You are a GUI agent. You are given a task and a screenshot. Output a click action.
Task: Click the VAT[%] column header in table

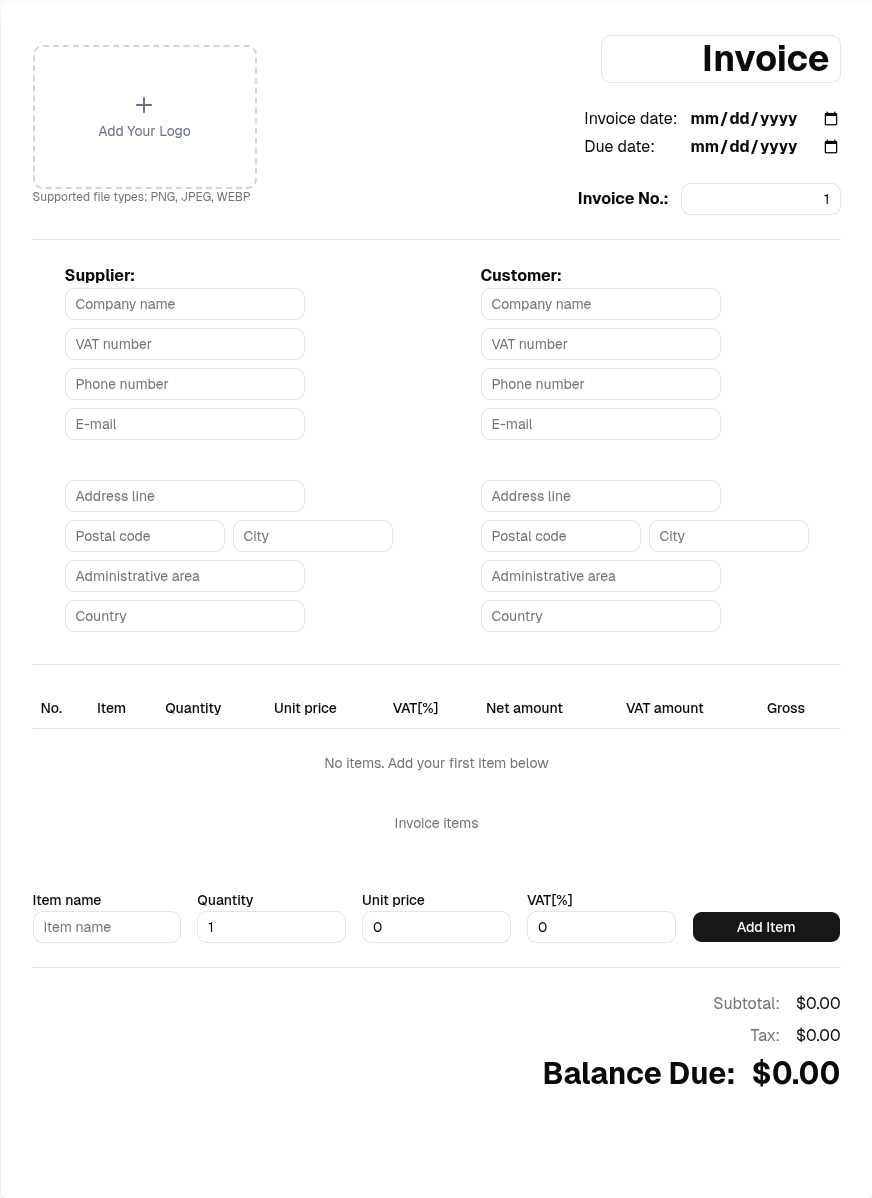point(416,708)
